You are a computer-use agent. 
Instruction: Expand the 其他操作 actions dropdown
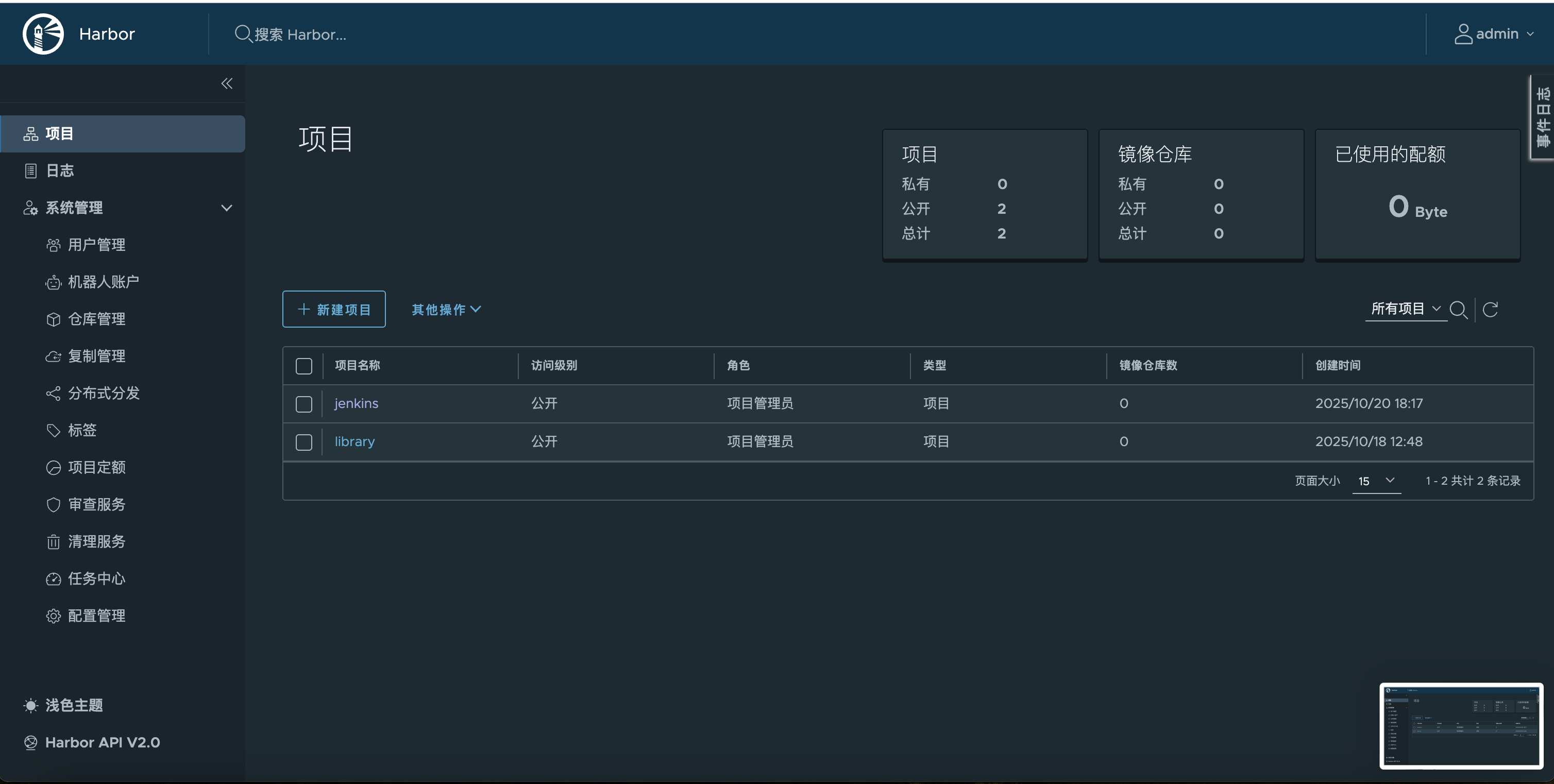[x=445, y=309]
